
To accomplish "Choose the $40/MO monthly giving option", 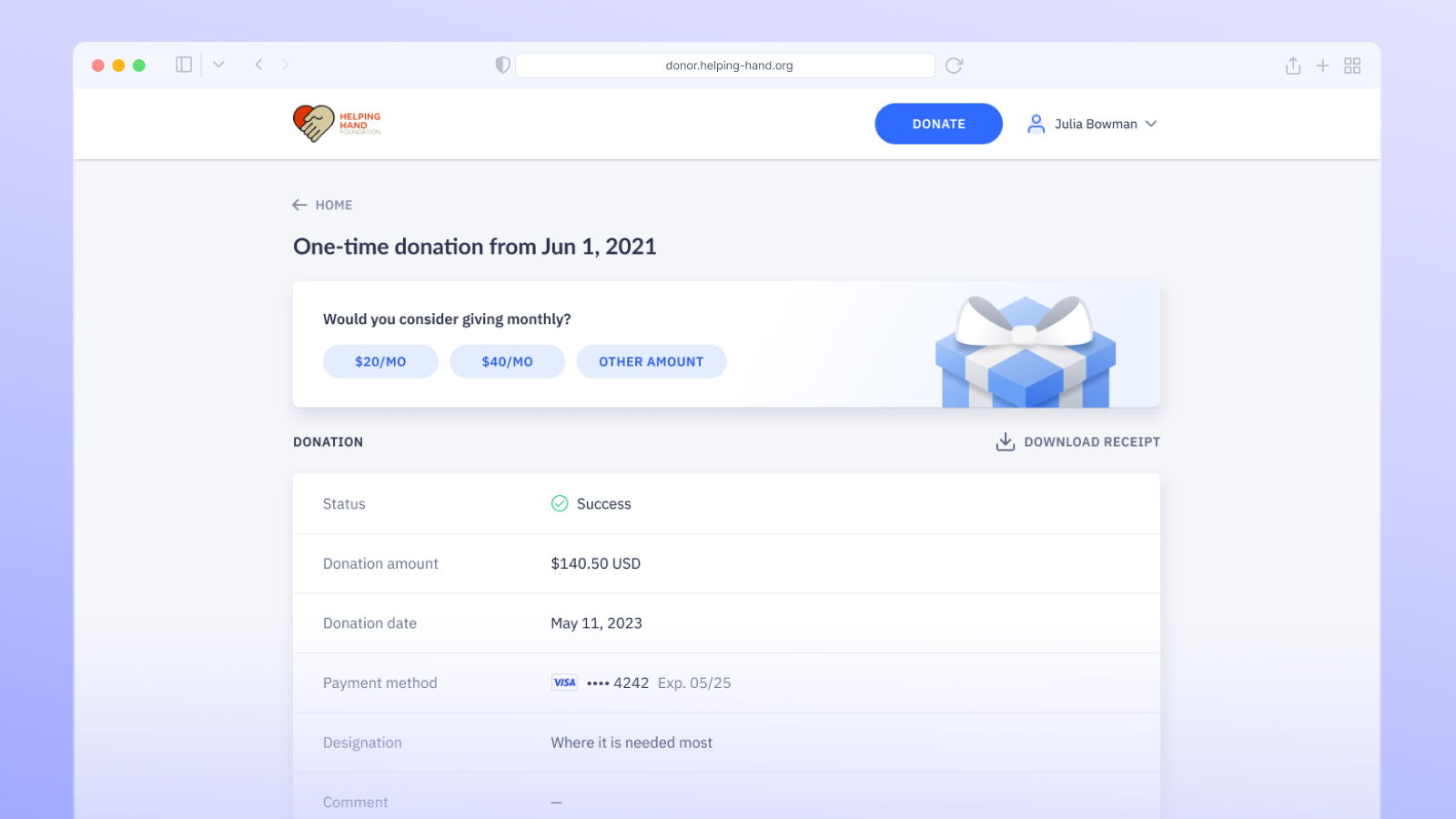I will tap(507, 361).
